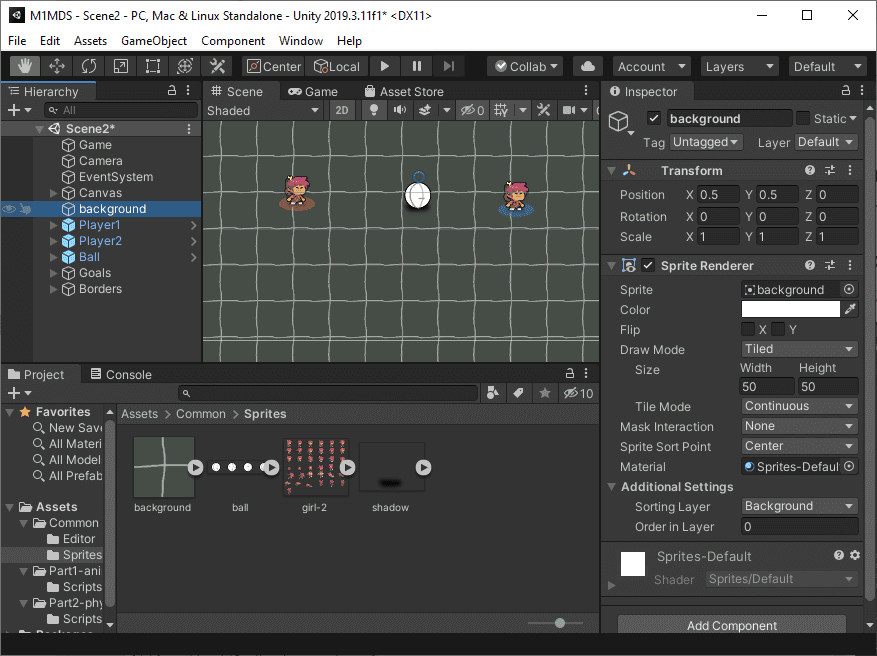877x656 pixels.
Task: Open the GameObject menu
Action: pyautogui.click(x=154, y=41)
